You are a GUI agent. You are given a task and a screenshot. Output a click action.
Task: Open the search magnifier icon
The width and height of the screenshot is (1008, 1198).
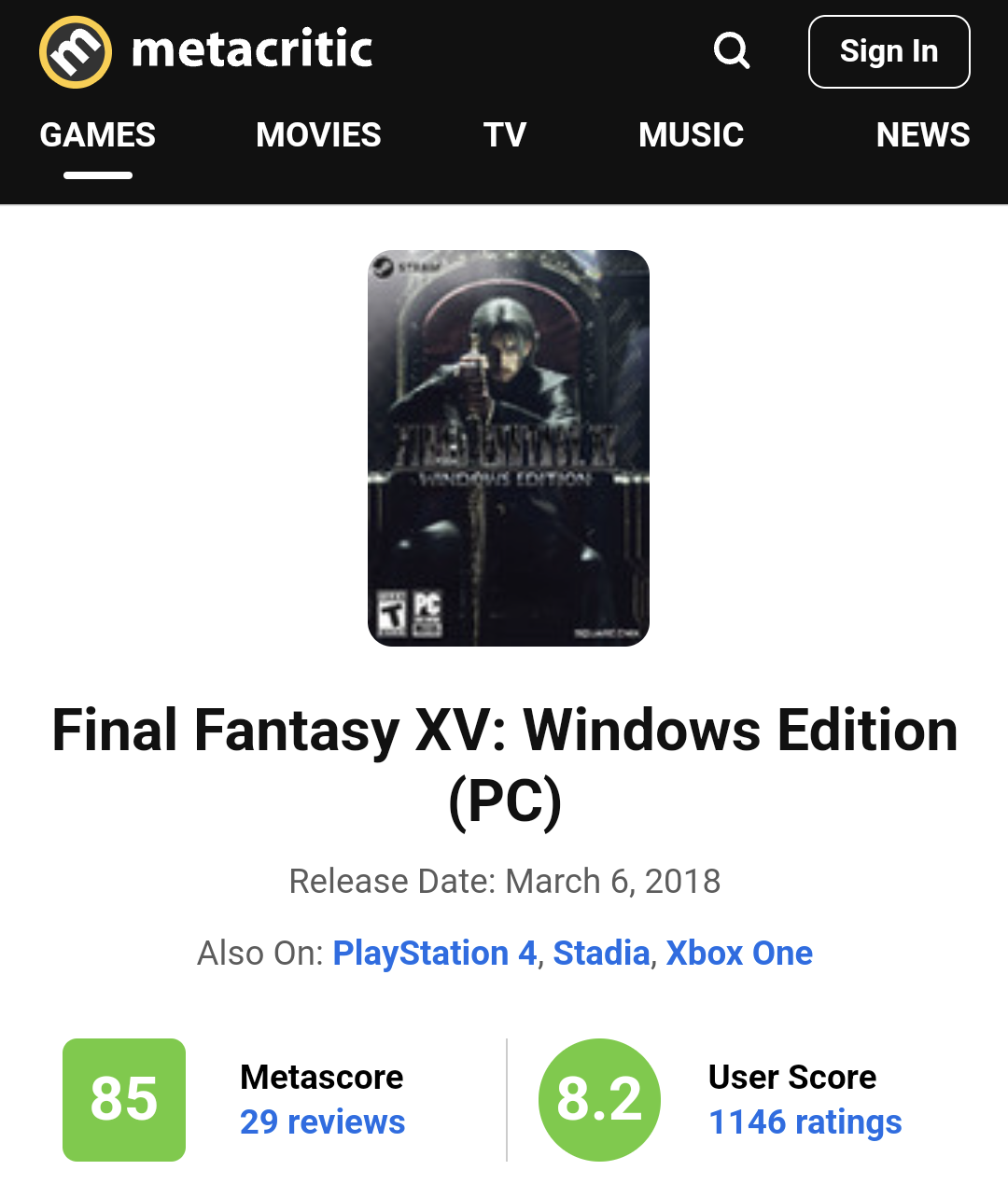pyautogui.click(x=732, y=51)
